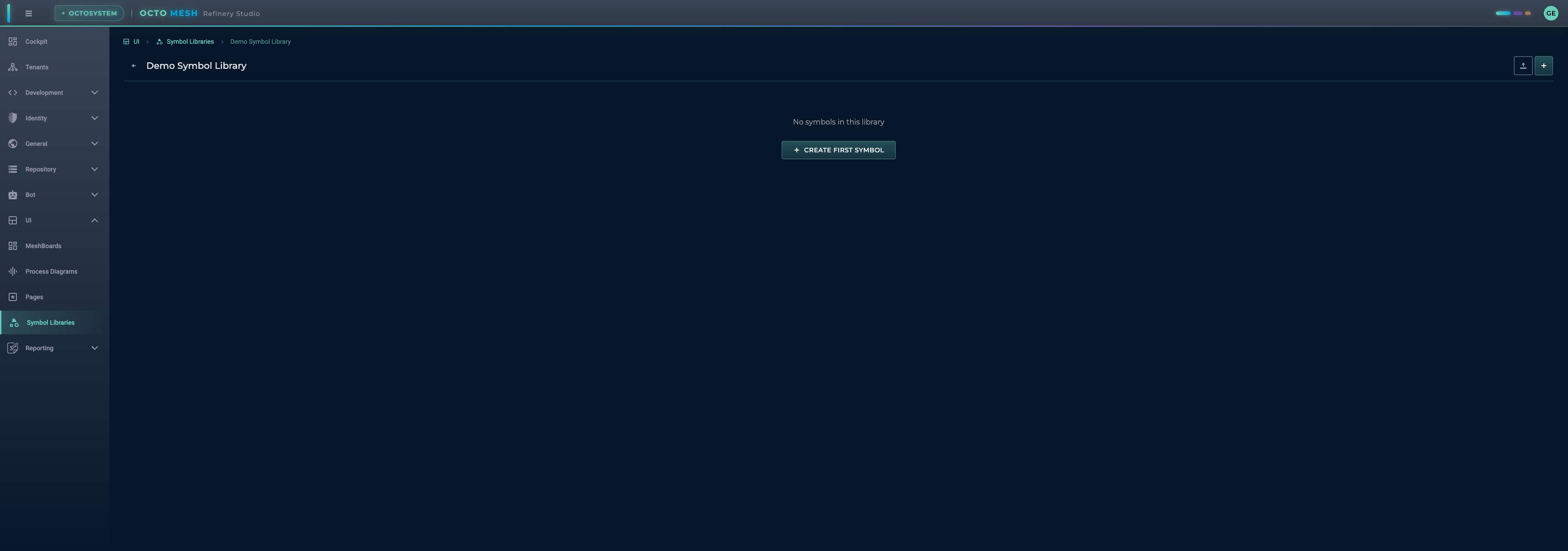Expand the Repository section chevron
The image size is (1568, 551).
click(94, 169)
